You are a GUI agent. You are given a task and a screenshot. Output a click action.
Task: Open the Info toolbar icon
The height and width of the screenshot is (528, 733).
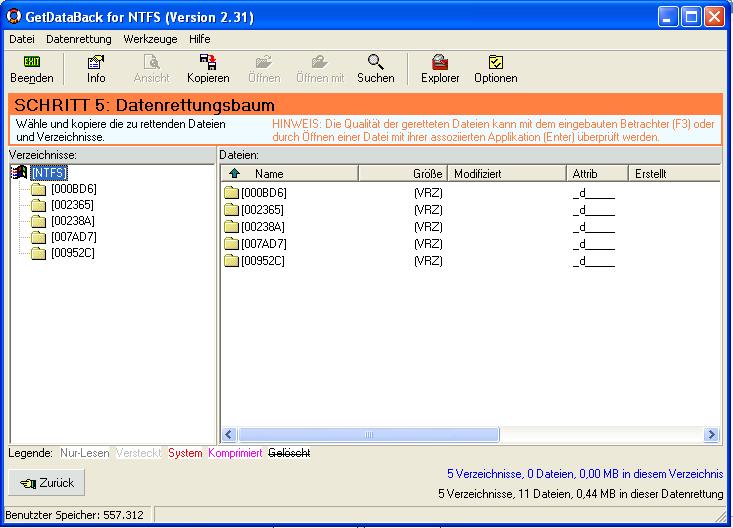96,62
